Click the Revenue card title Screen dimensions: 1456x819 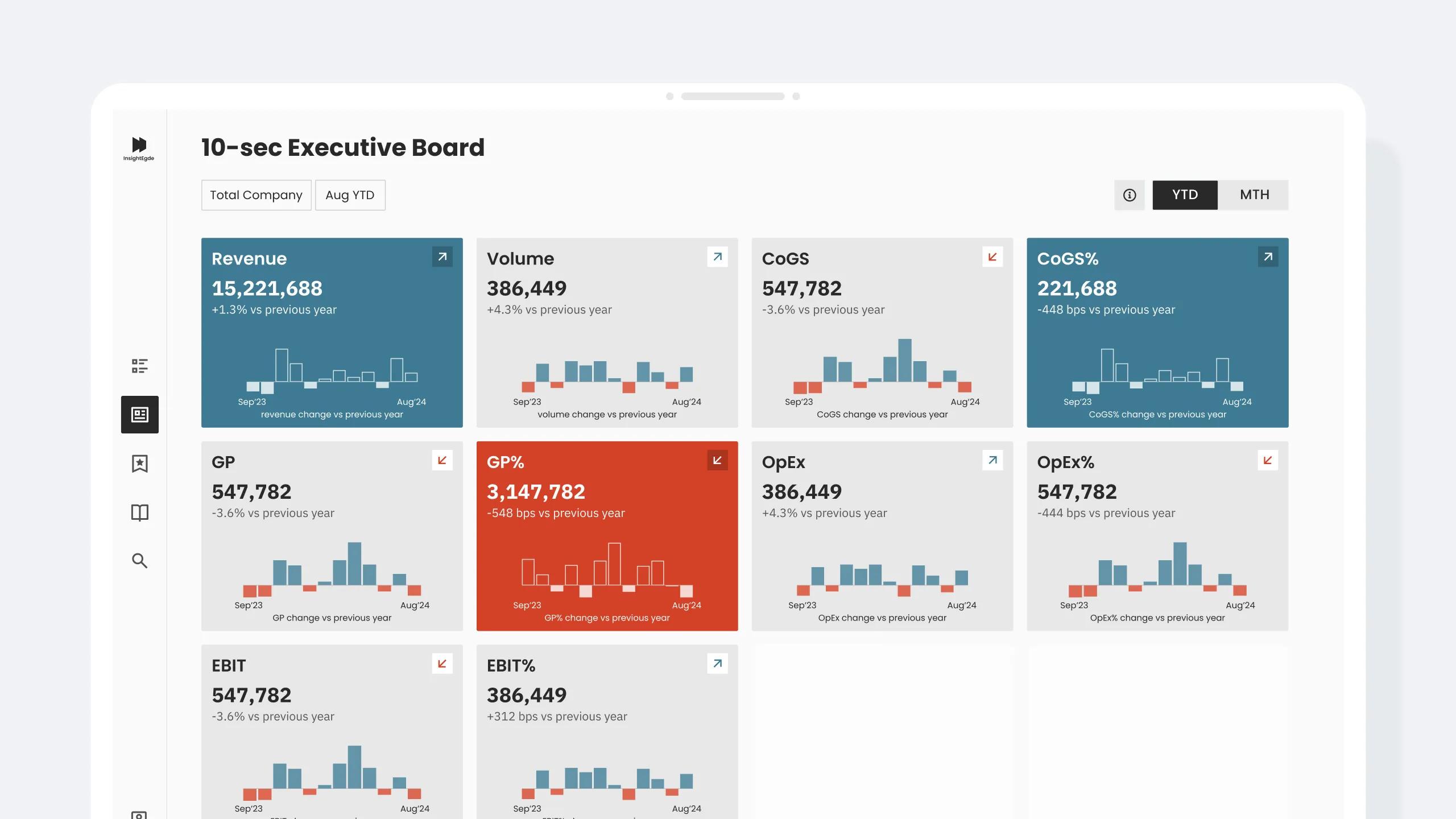pos(249,259)
